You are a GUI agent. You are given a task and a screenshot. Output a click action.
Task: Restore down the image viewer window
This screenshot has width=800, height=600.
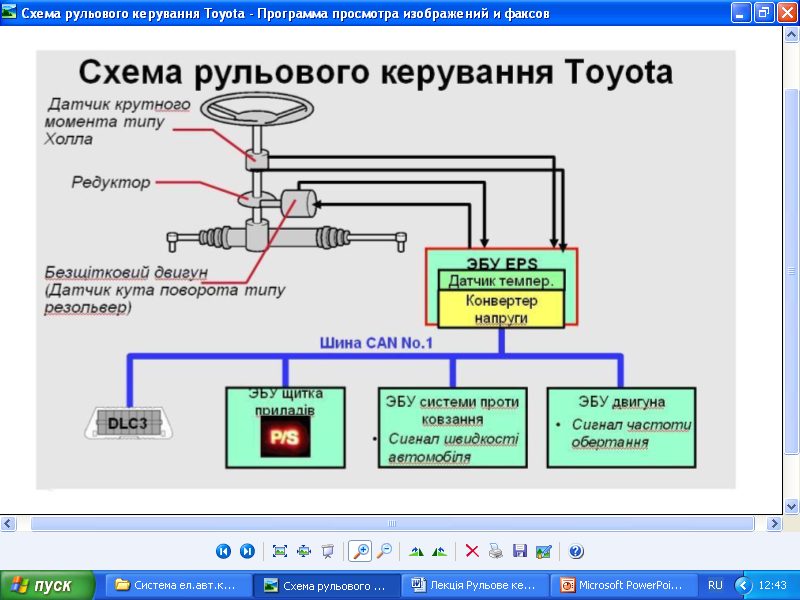[x=763, y=12]
